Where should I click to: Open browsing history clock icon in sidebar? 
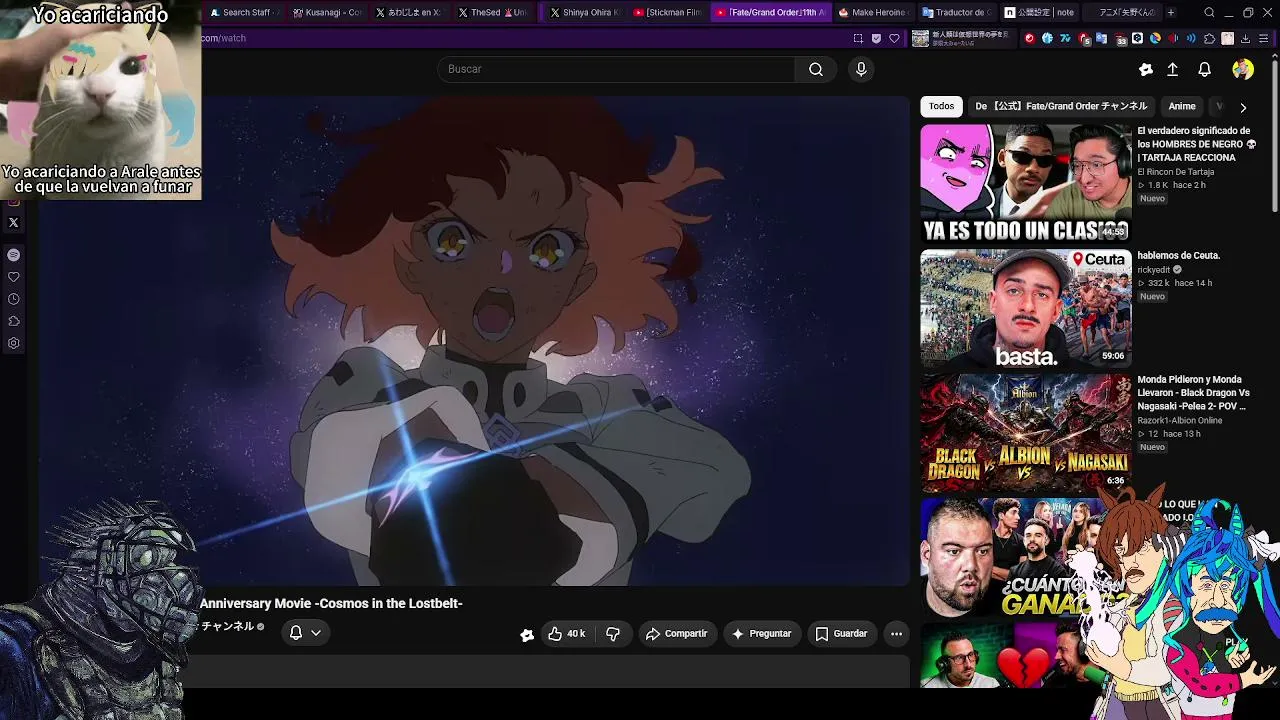pos(14,299)
